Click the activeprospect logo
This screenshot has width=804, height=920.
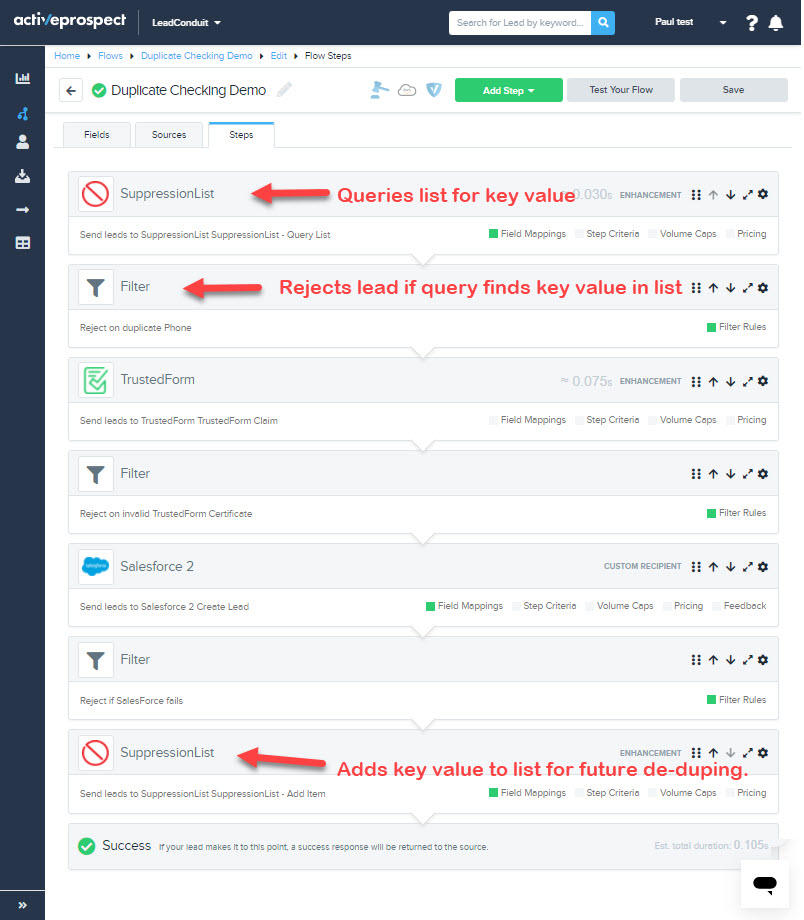(x=69, y=21)
